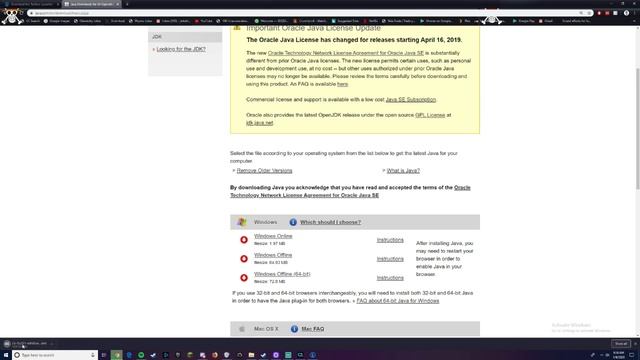Open Task View on the taskbar
This screenshot has width=640, height=360.
pyautogui.click(x=104, y=355)
